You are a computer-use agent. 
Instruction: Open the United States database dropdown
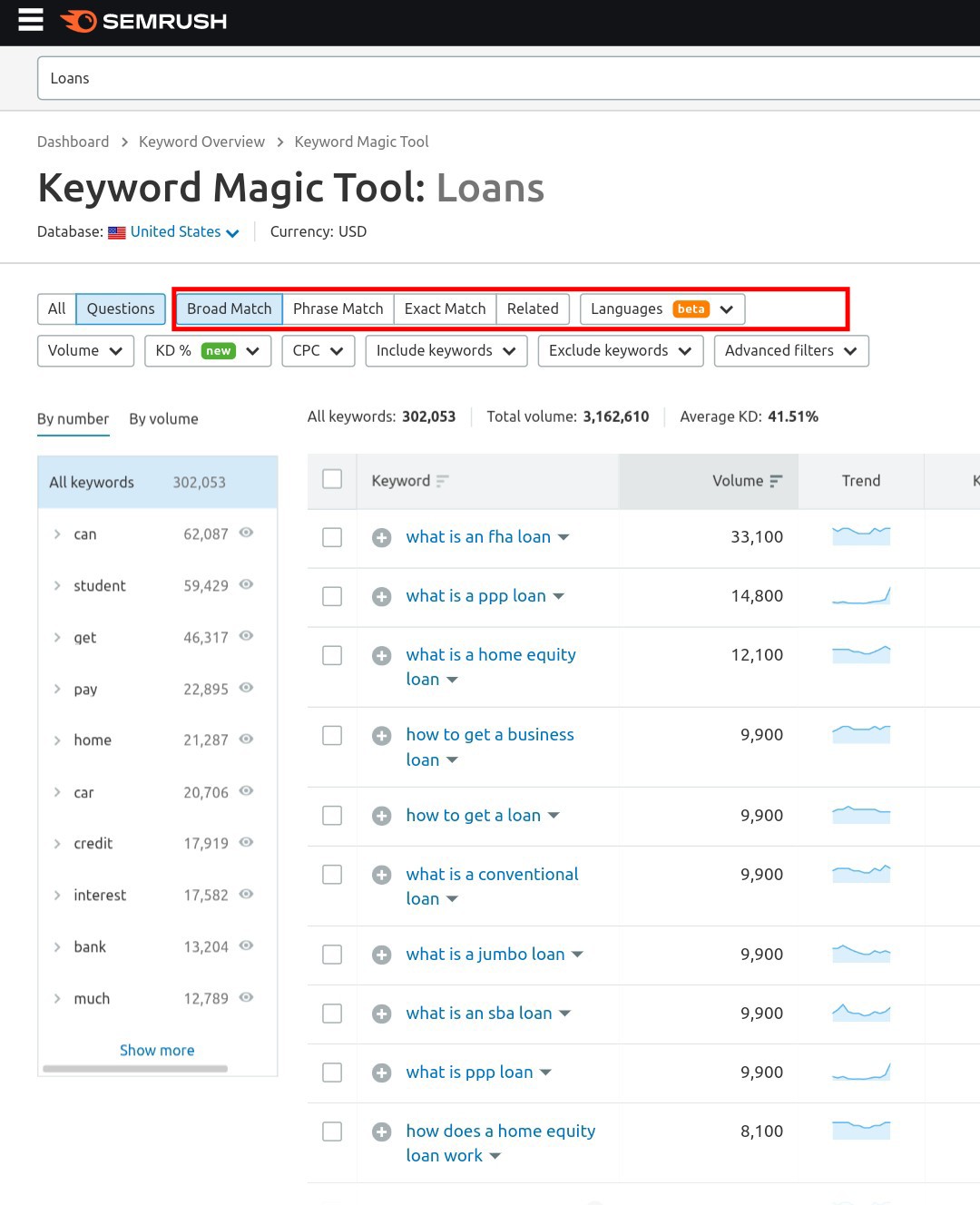tap(185, 232)
